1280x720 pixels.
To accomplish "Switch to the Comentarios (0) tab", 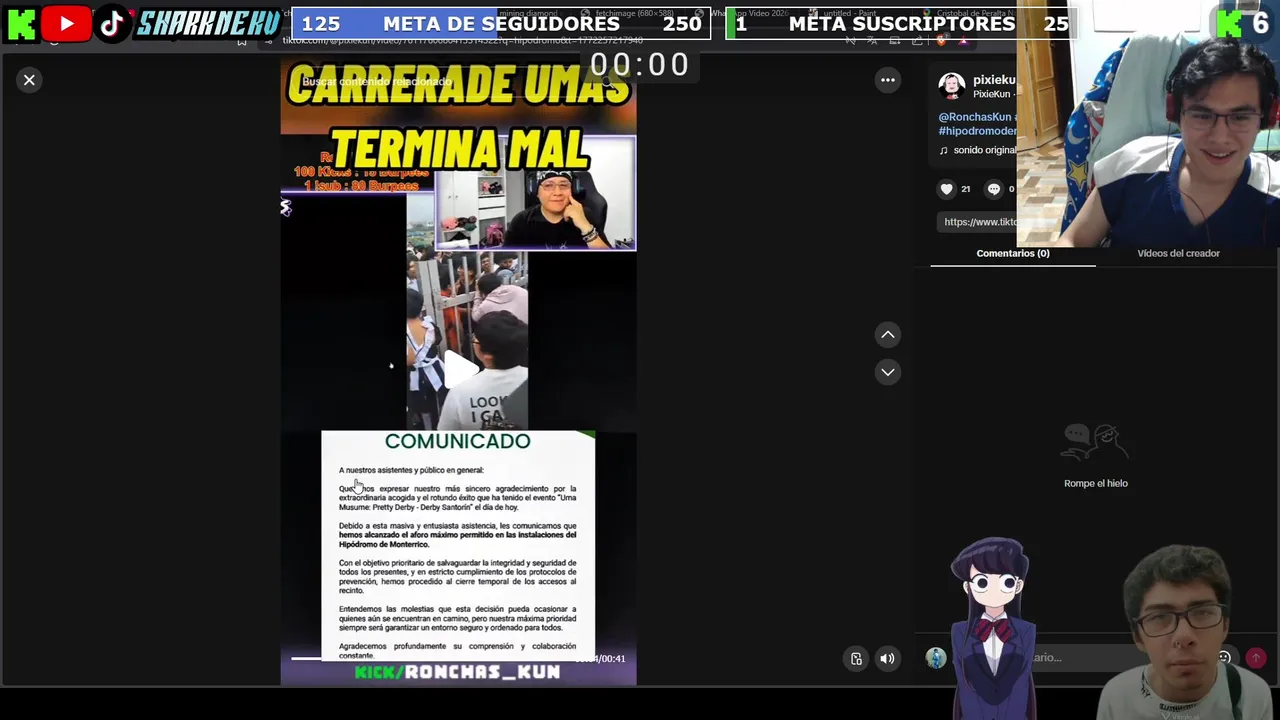I will (x=1013, y=253).
